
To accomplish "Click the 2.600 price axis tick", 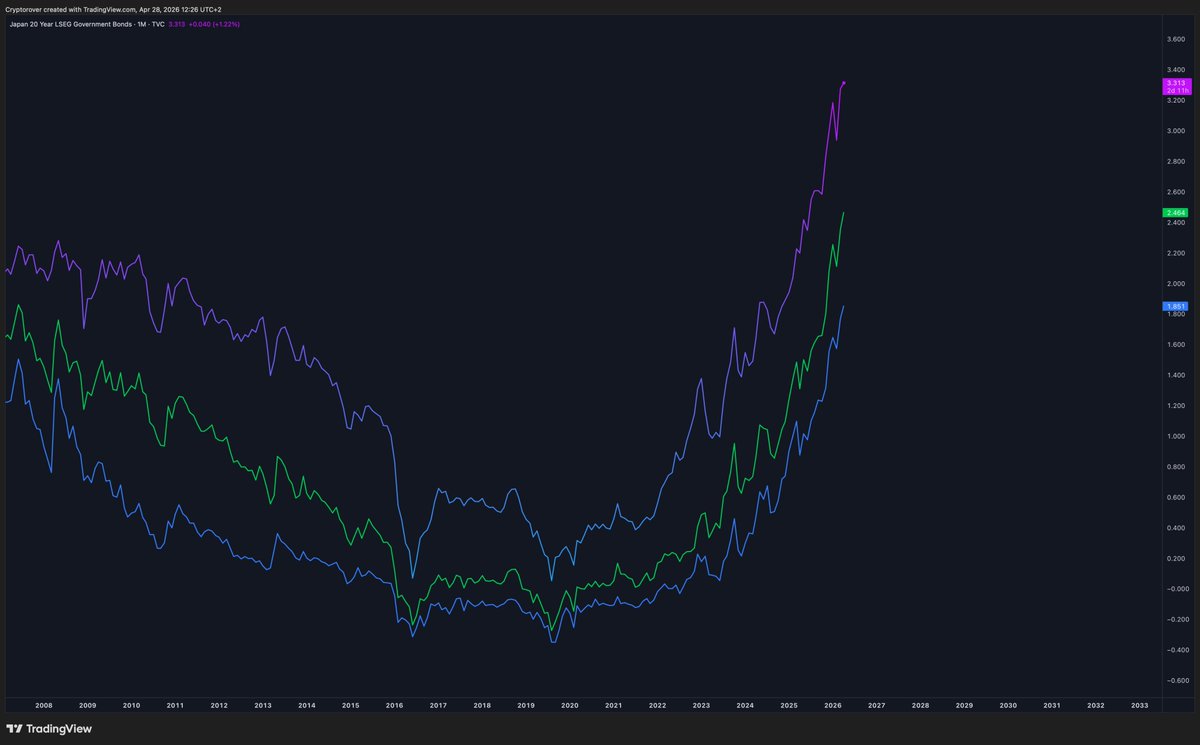I will tap(1176, 192).
